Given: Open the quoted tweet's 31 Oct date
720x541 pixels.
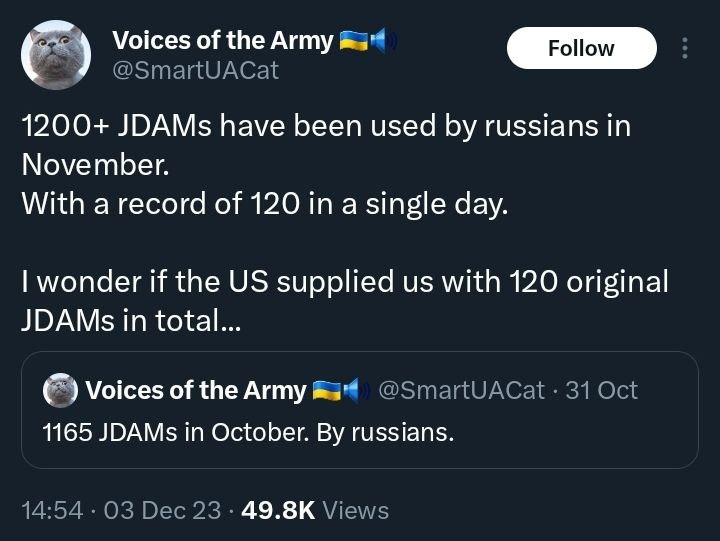Looking at the screenshot, I should pyautogui.click(x=601, y=390).
